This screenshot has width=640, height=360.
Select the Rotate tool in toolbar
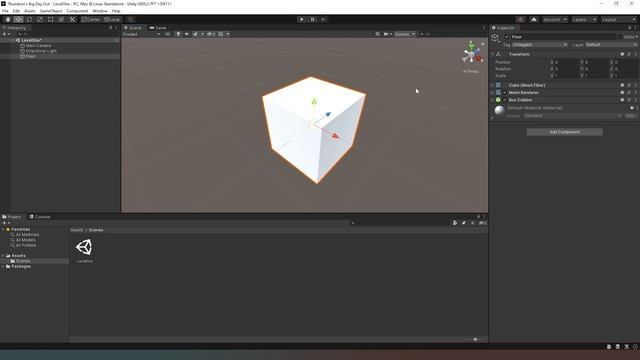[29, 19]
